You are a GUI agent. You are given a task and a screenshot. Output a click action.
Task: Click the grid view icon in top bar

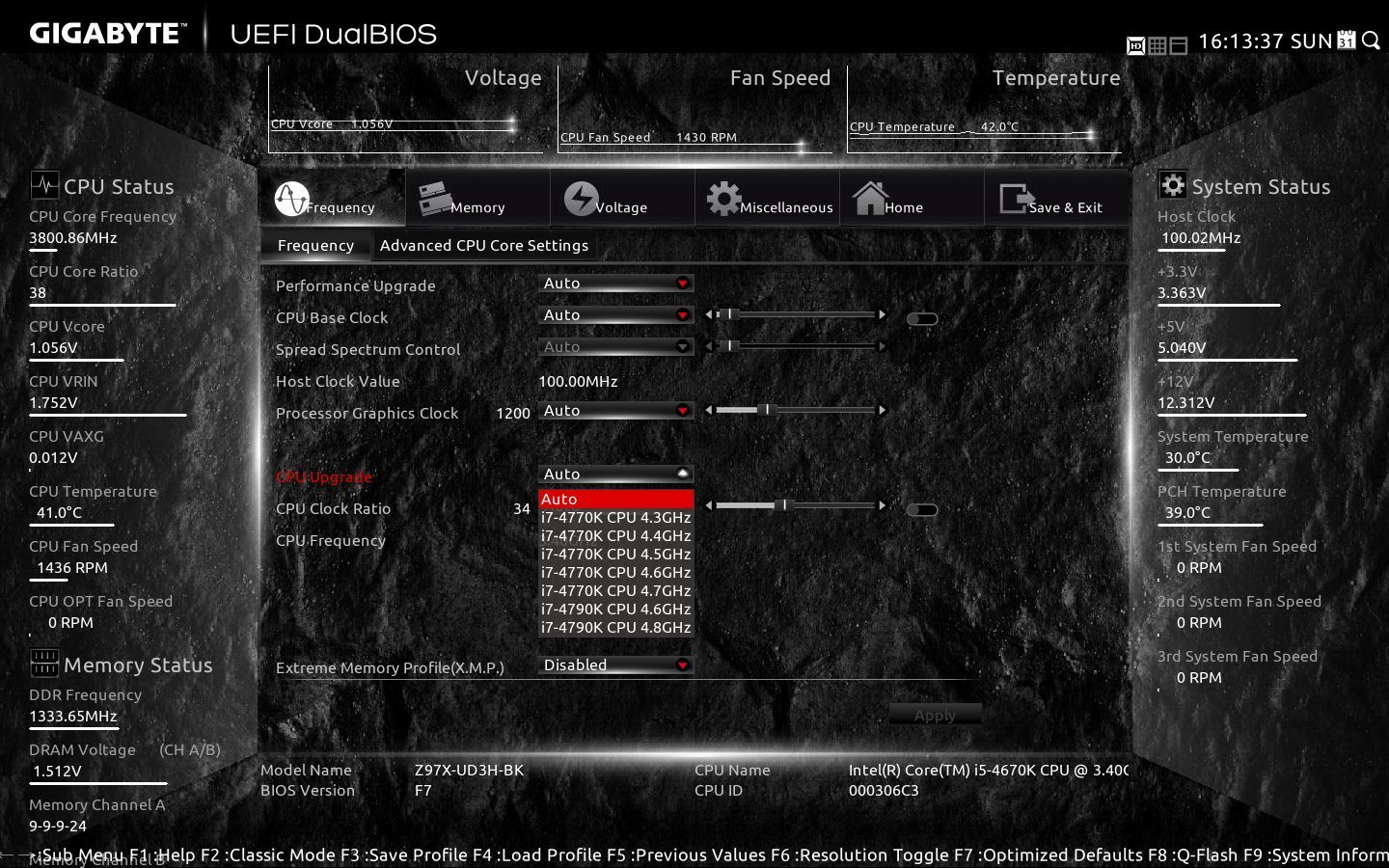pos(1157,45)
